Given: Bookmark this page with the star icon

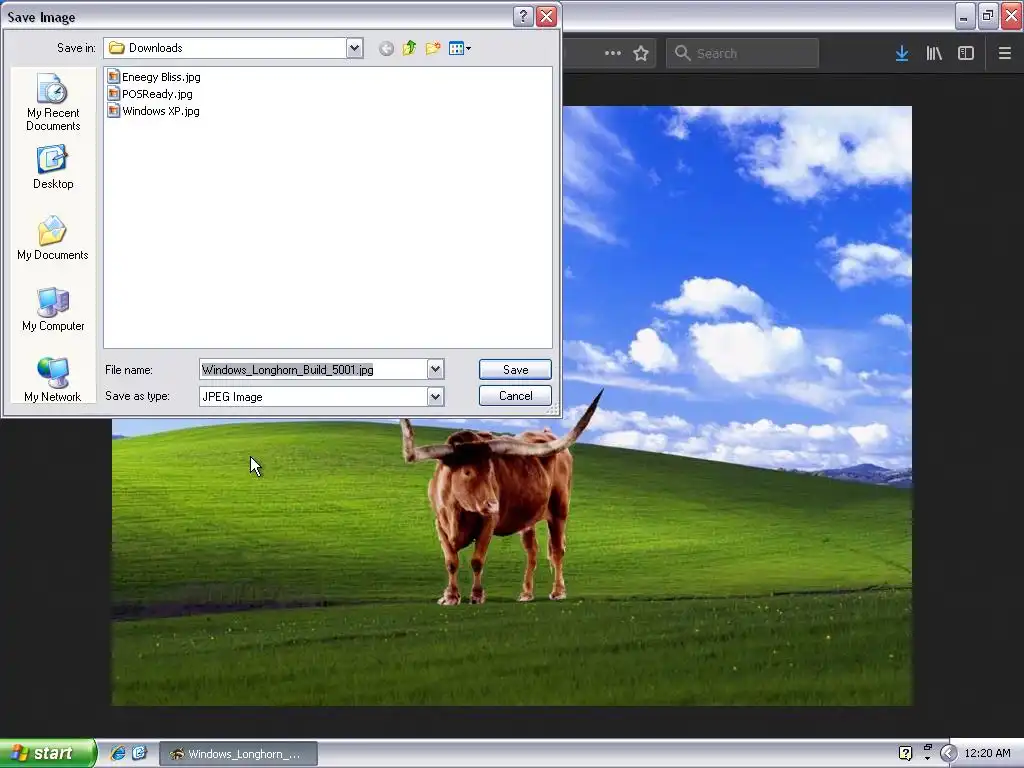Looking at the screenshot, I should (x=641, y=53).
